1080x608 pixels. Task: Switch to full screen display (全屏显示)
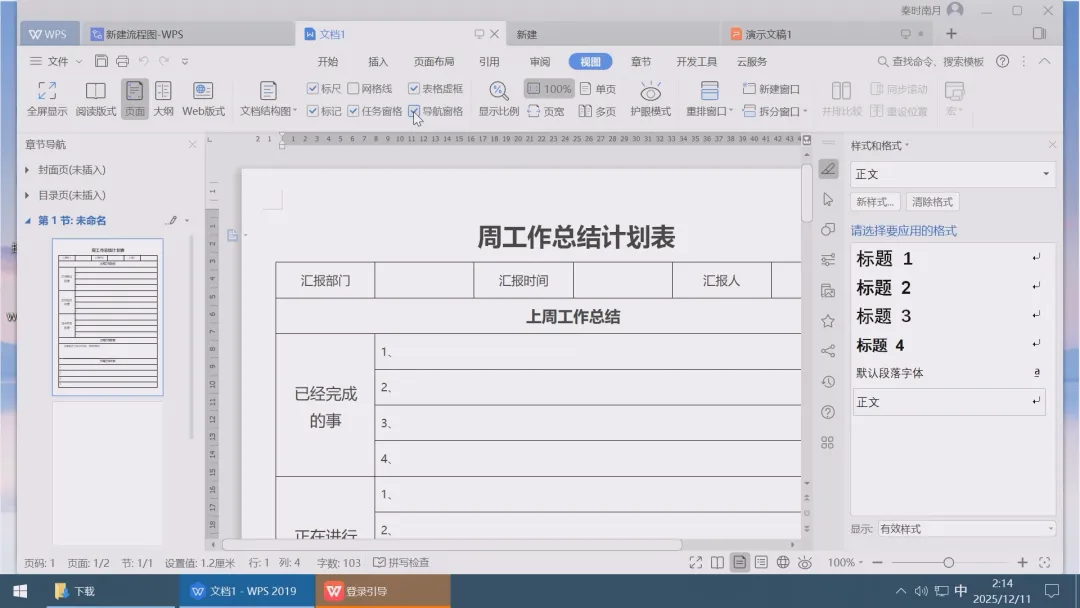[x=47, y=98]
